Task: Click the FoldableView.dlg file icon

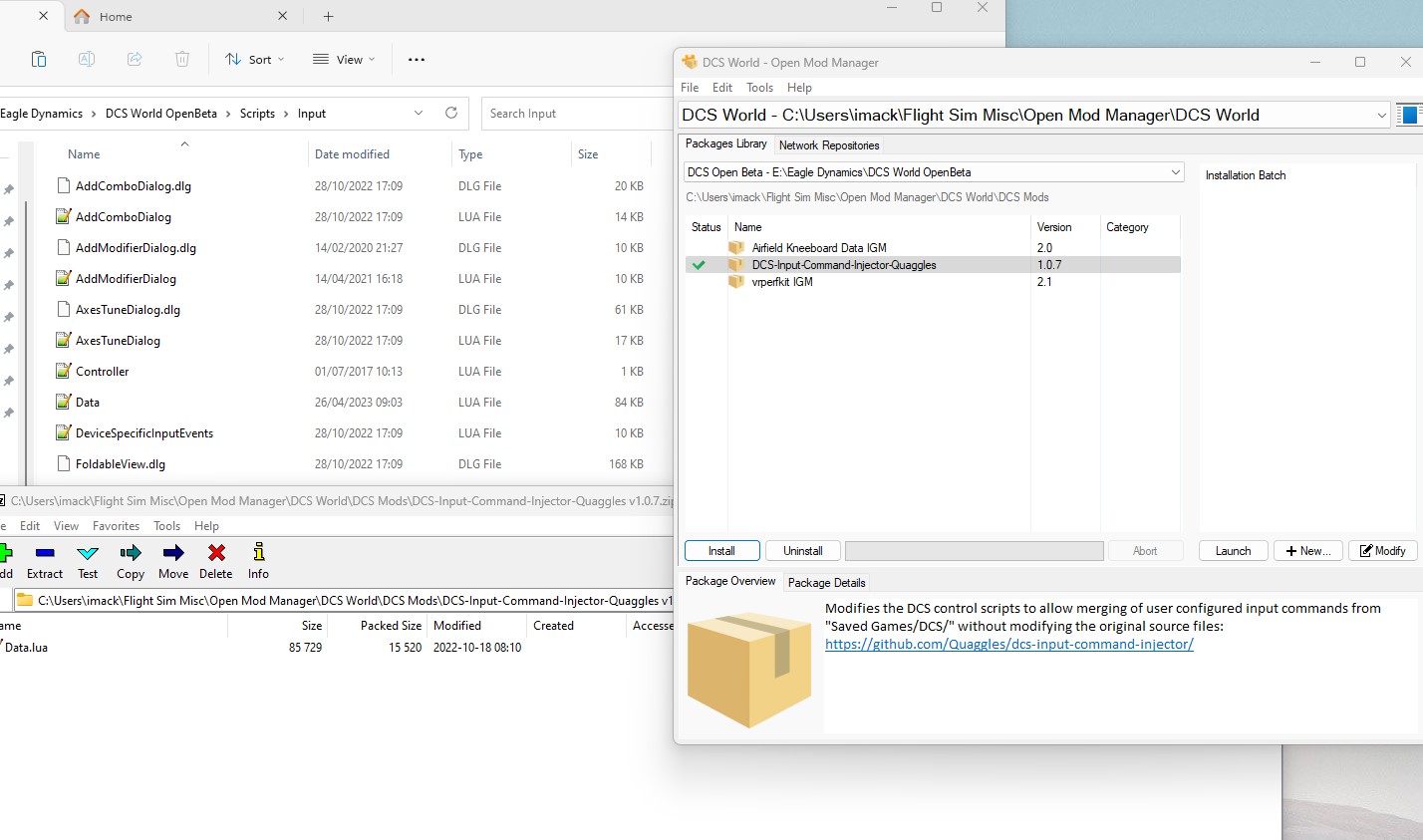Action: click(x=64, y=463)
